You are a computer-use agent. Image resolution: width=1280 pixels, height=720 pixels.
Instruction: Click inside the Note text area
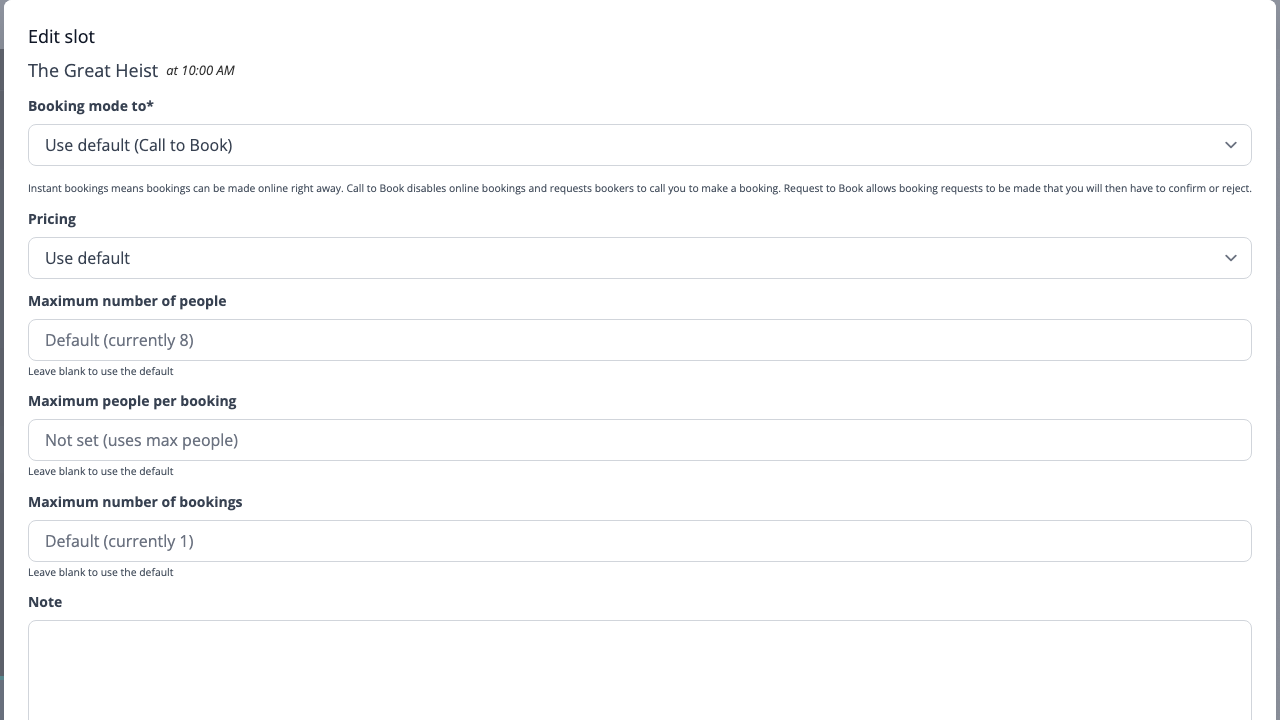click(x=640, y=670)
